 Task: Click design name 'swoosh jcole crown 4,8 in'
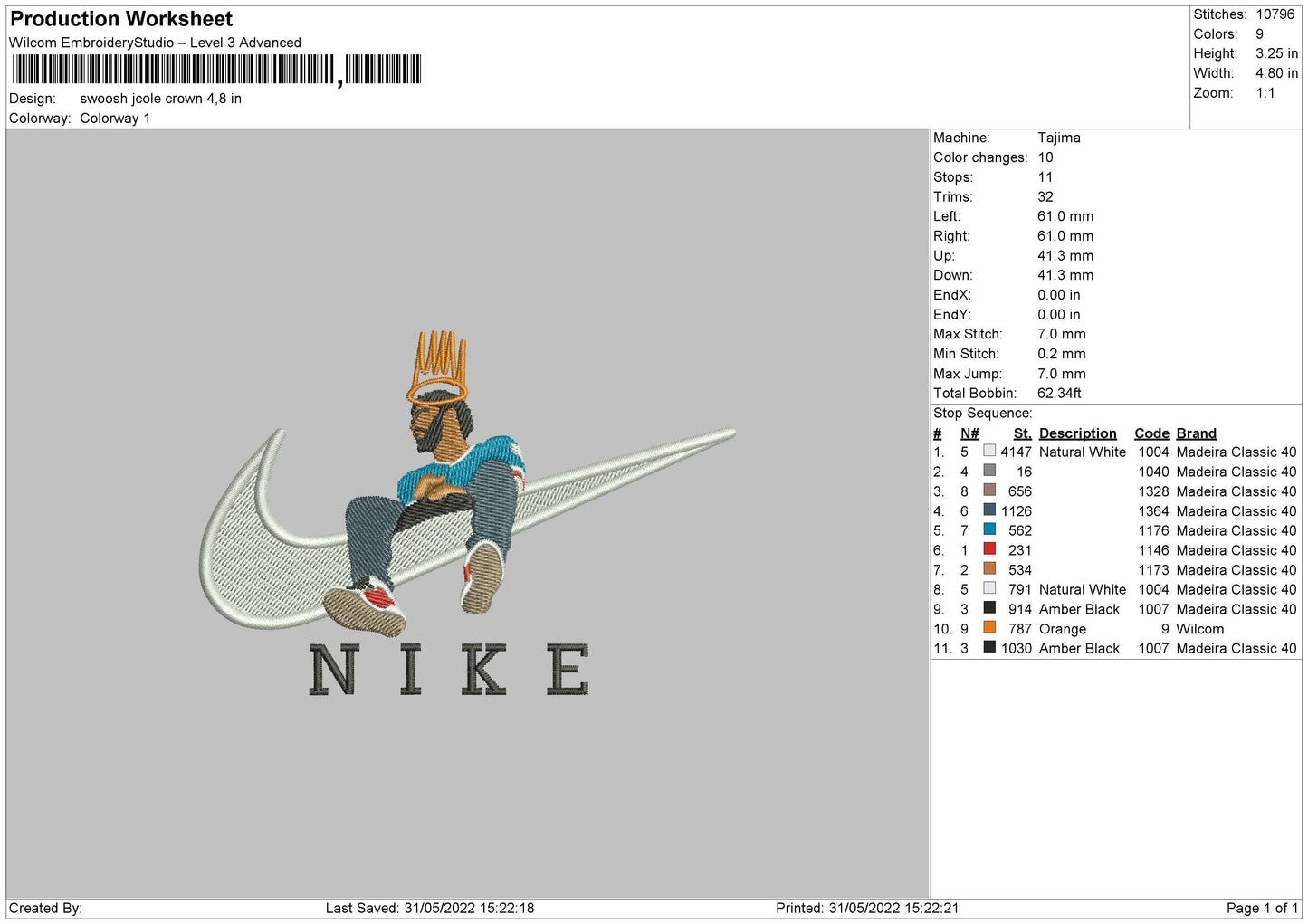(161, 99)
